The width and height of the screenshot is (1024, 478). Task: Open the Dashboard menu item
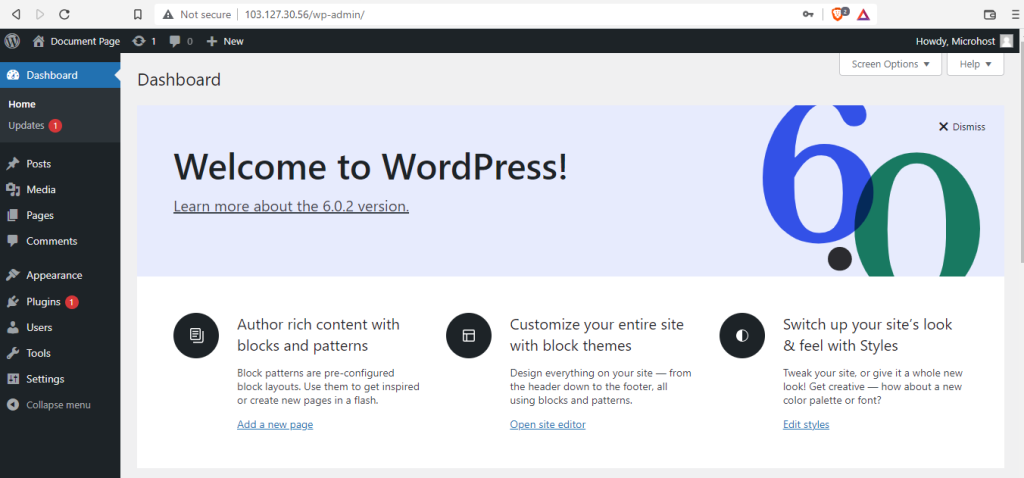(60, 75)
